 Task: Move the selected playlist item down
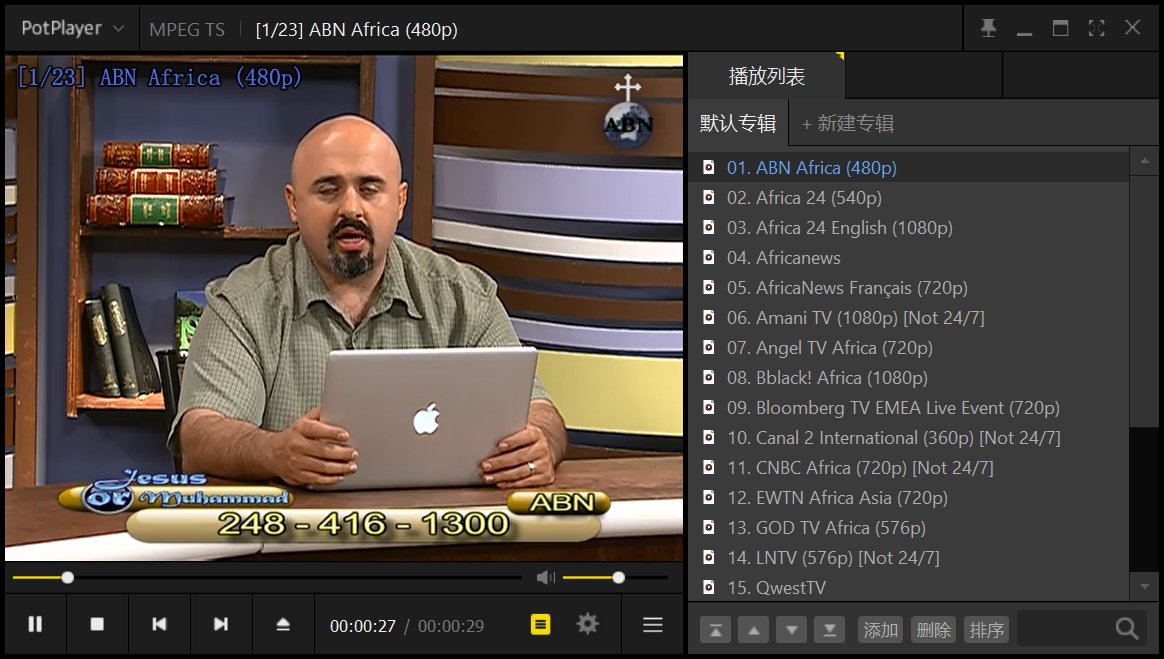click(791, 630)
